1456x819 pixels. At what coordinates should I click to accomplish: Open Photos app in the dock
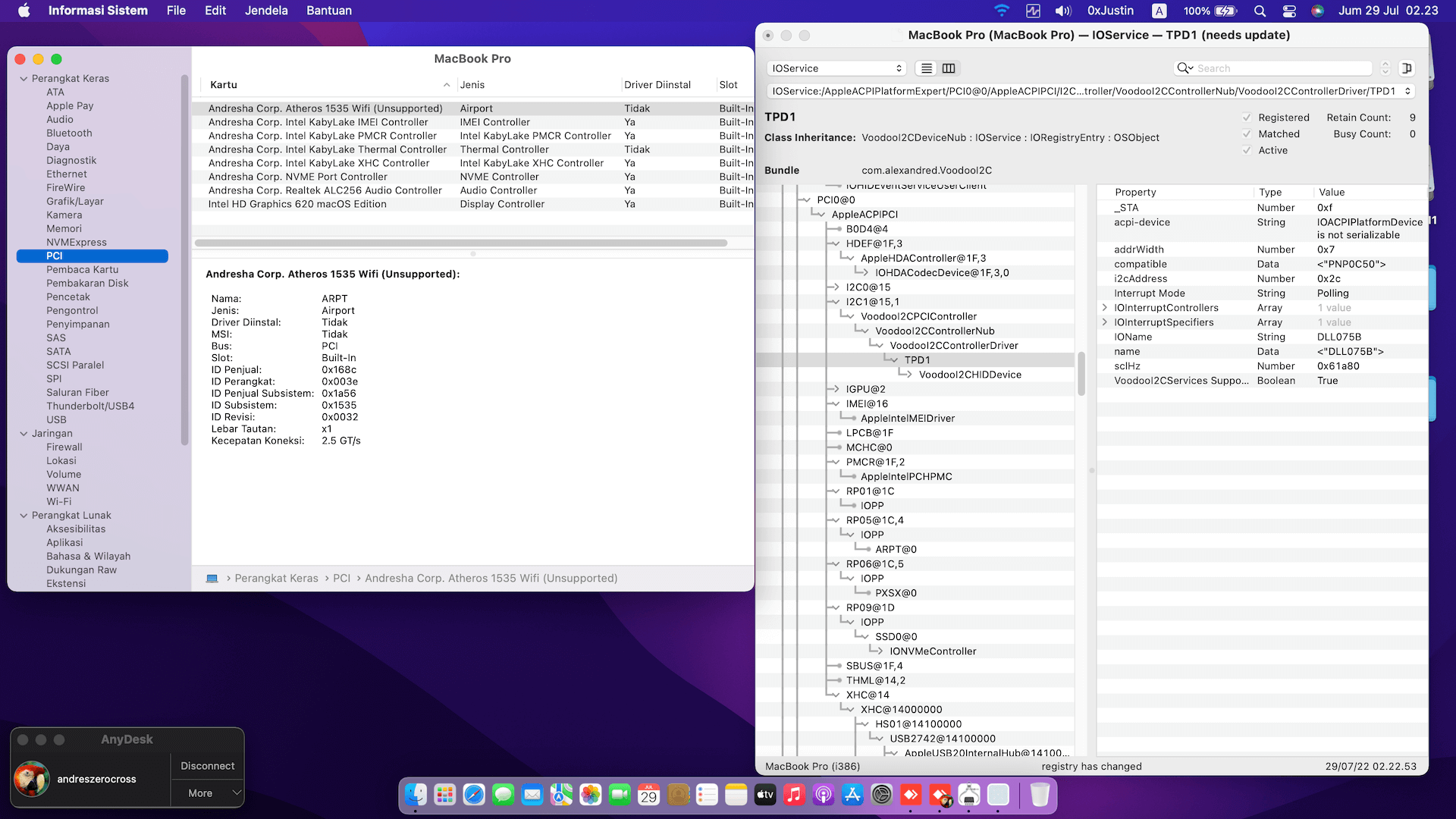pyautogui.click(x=591, y=795)
